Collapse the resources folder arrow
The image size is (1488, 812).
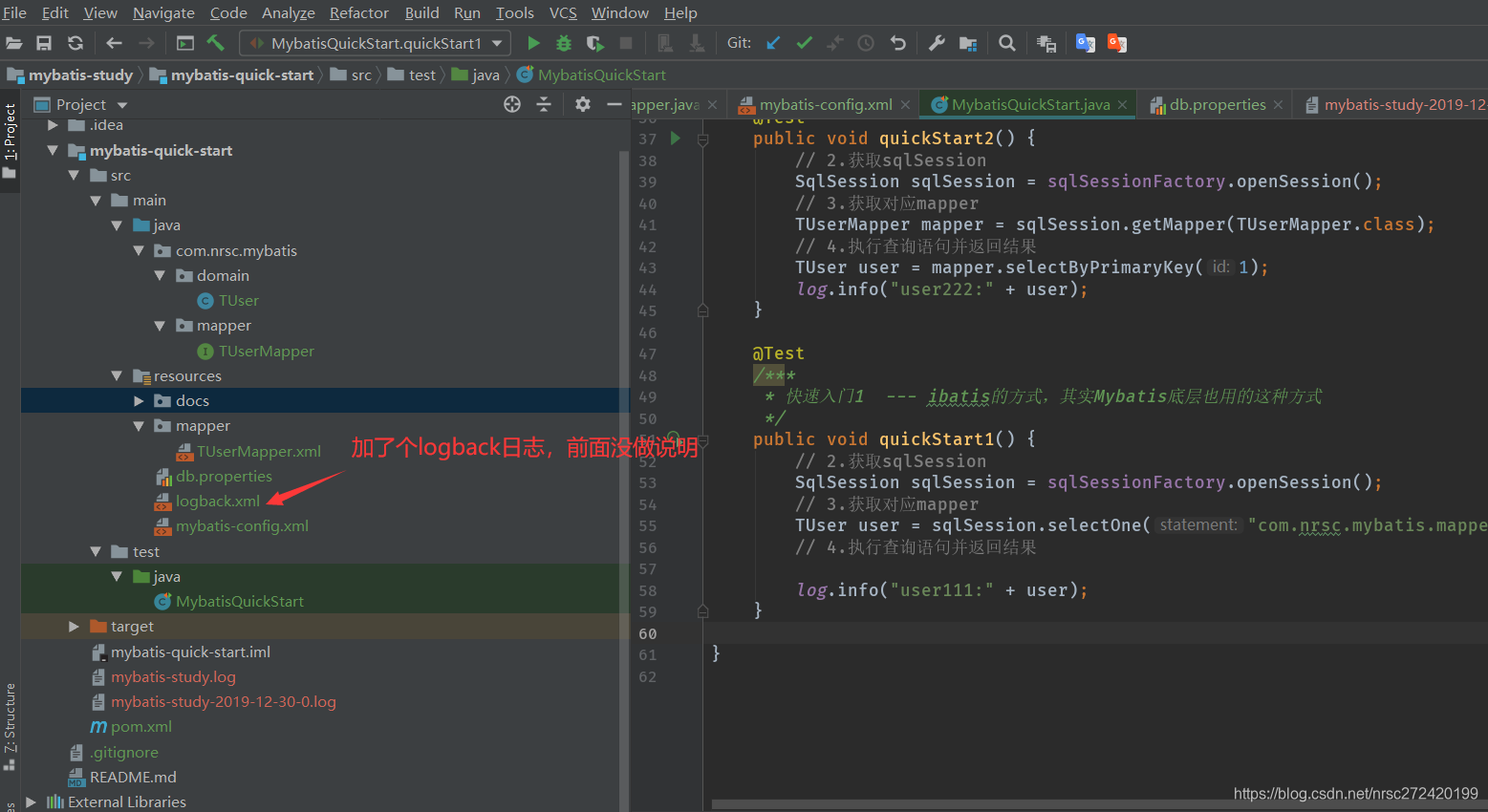click(x=117, y=375)
